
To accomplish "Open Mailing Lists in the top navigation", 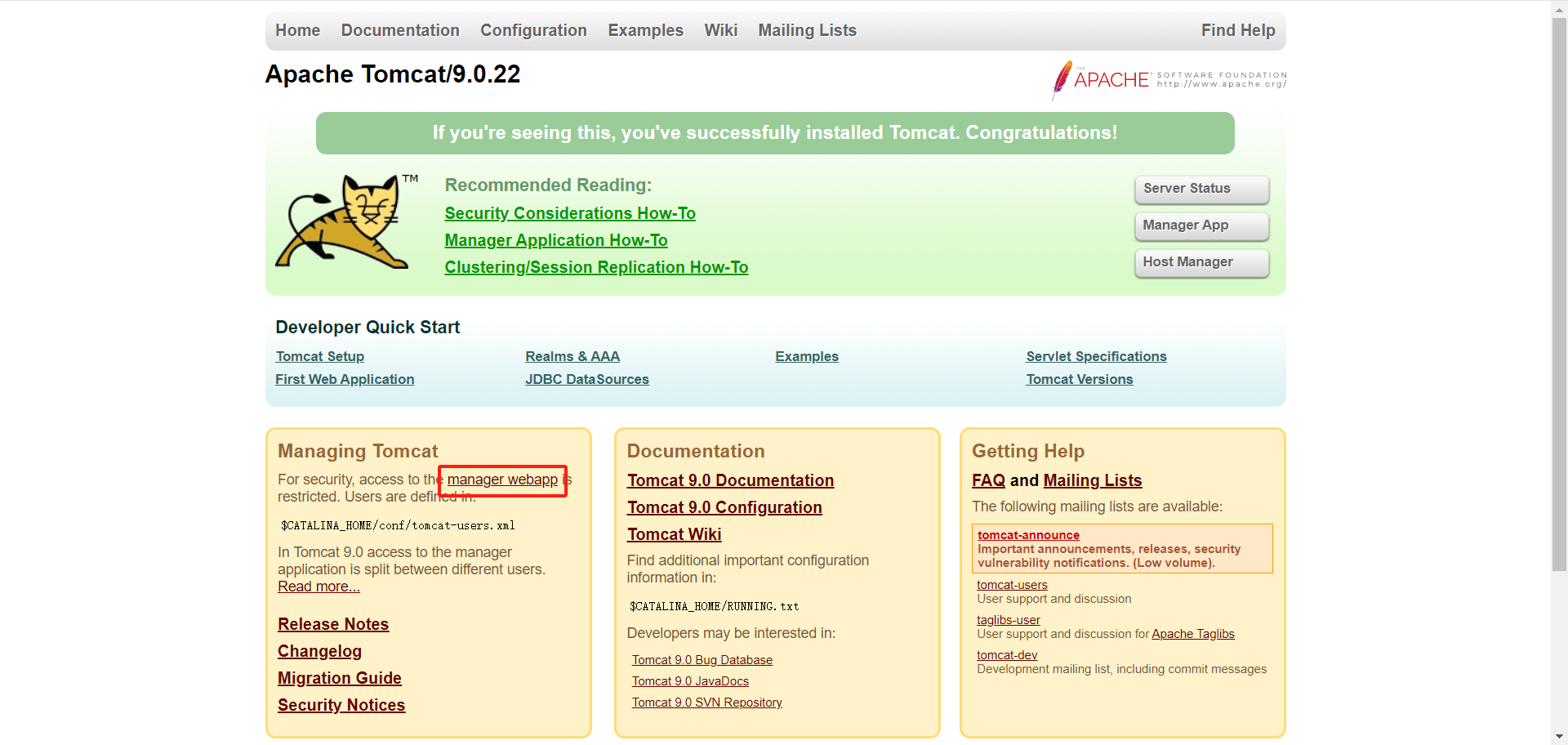I will (x=807, y=30).
